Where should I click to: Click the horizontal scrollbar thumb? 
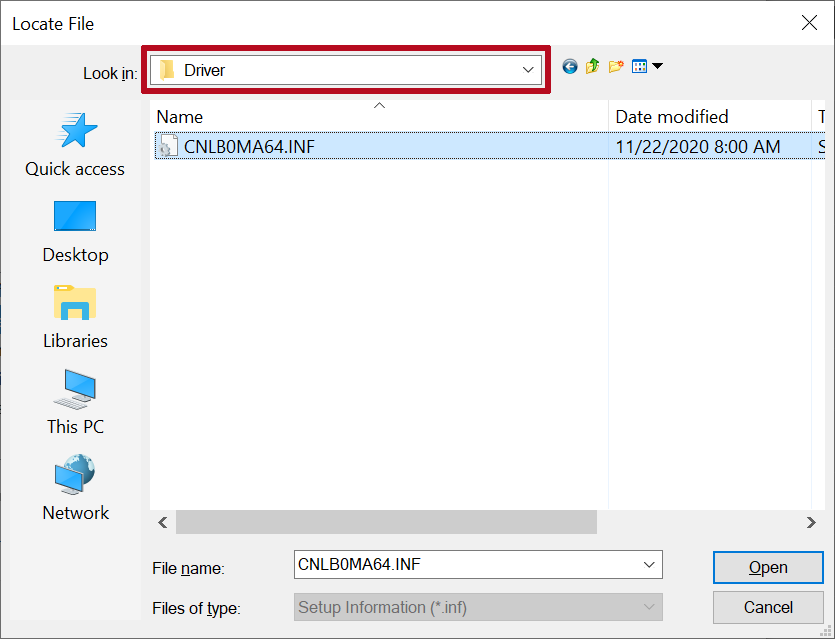point(386,522)
